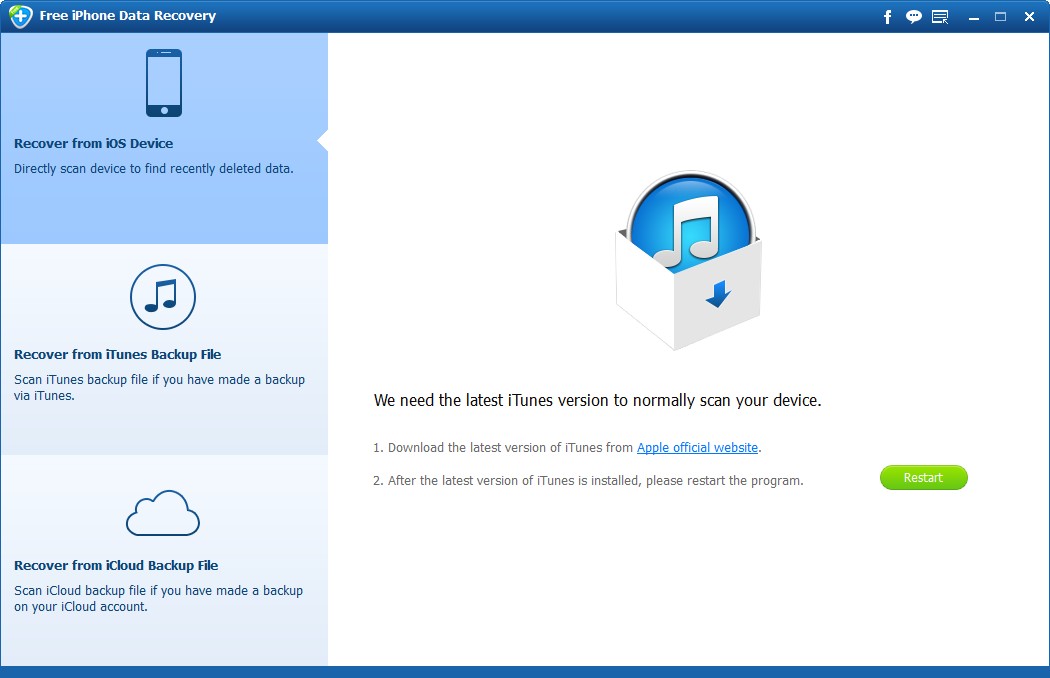Click the iTunes music note icon
1050x678 pixels.
(x=163, y=296)
